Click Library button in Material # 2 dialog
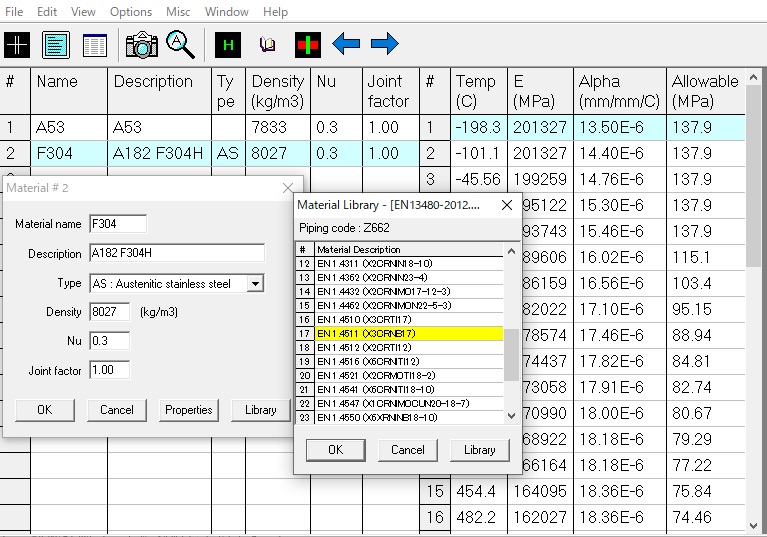This screenshot has height=537, width=767. pyautogui.click(x=261, y=410)
